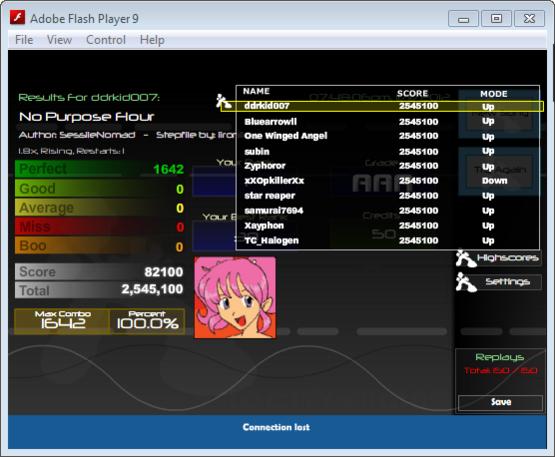Viewport: 555px width, 457px height.
Task: Click the Replays label
Action: [x=499, y=357]
